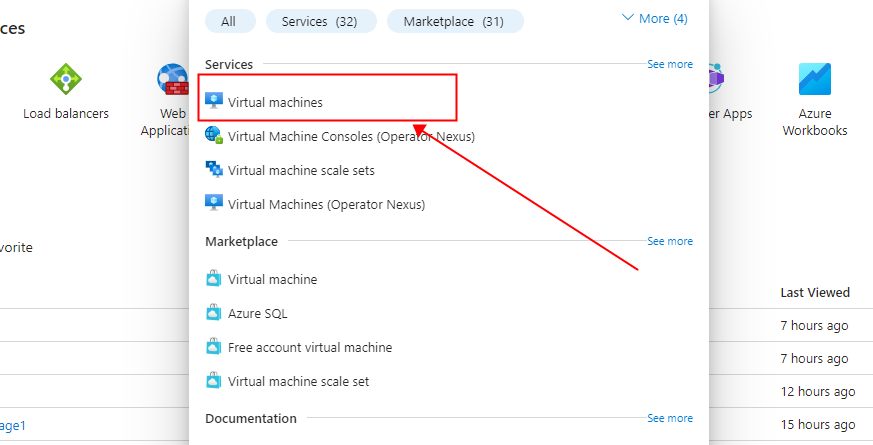Click the Last Viewed column header
The height and width of the screenshot is (445, 873).
click(814, 293)
